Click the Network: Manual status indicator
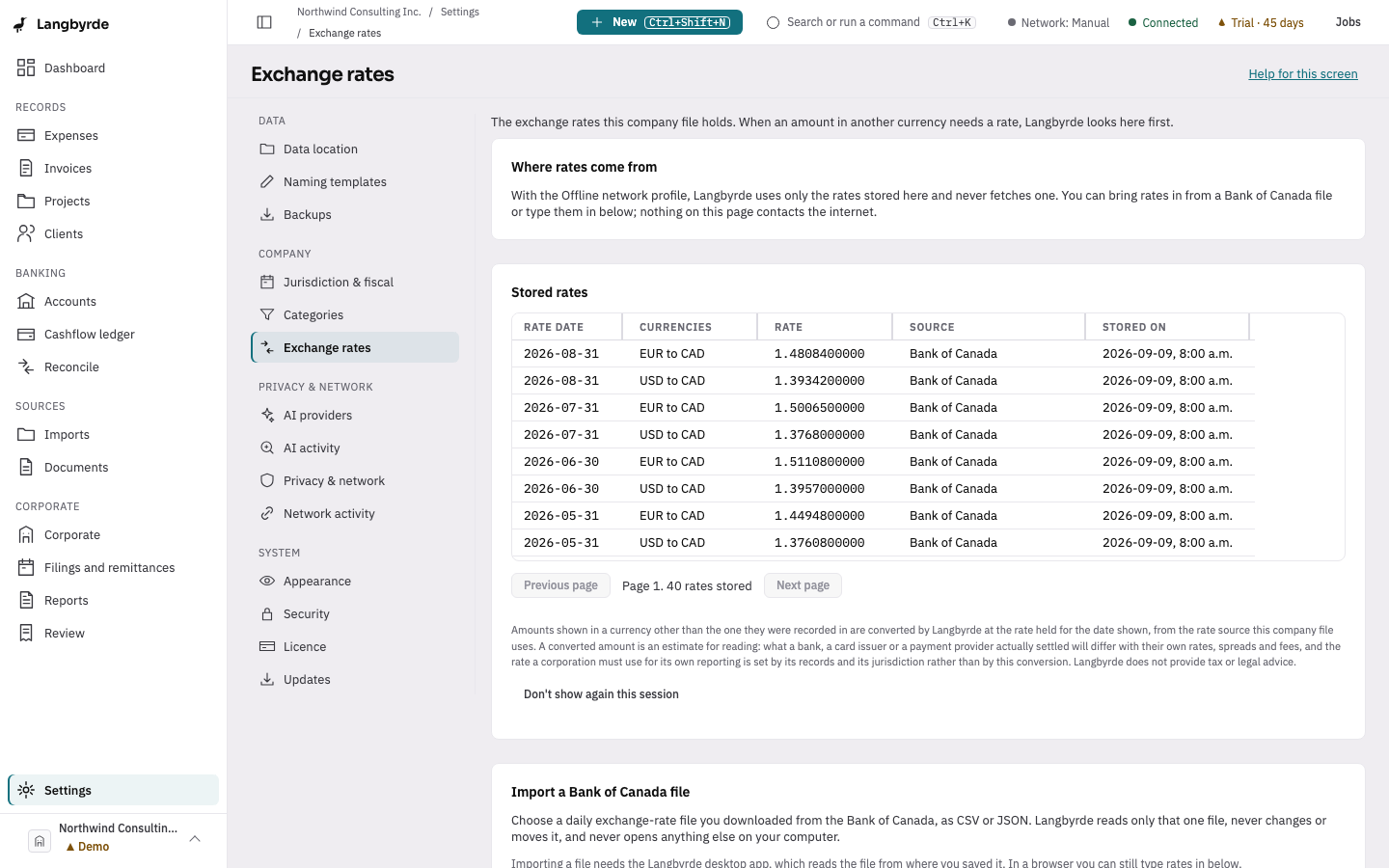The image size is (1389, 868). tap(1058, 23)
